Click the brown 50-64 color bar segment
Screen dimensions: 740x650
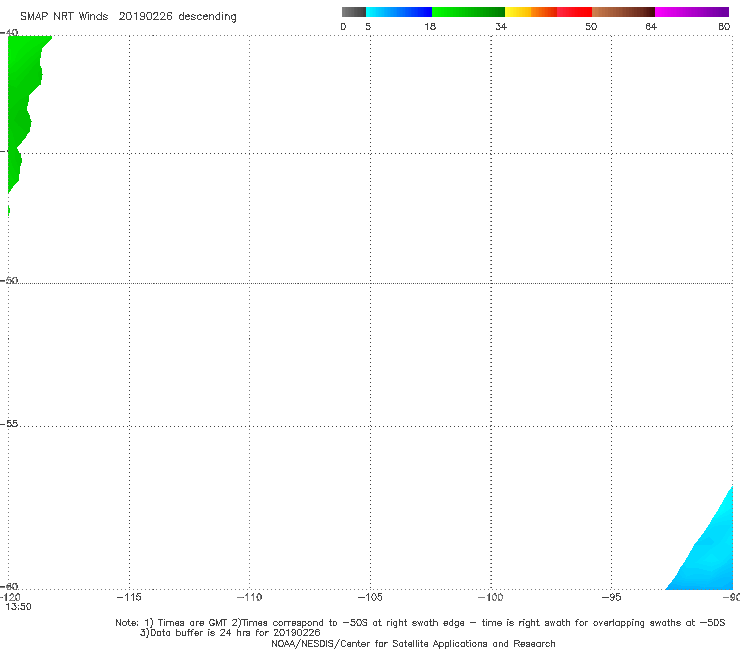[623, 12]
